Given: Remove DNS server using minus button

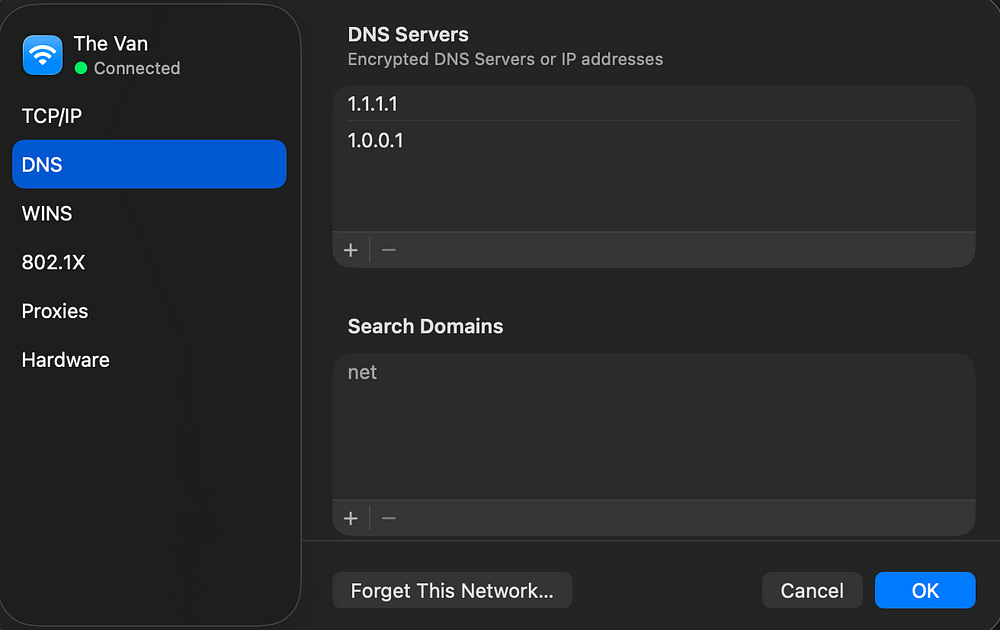Looking at the screenshot, I should click(x=389, y=250).
